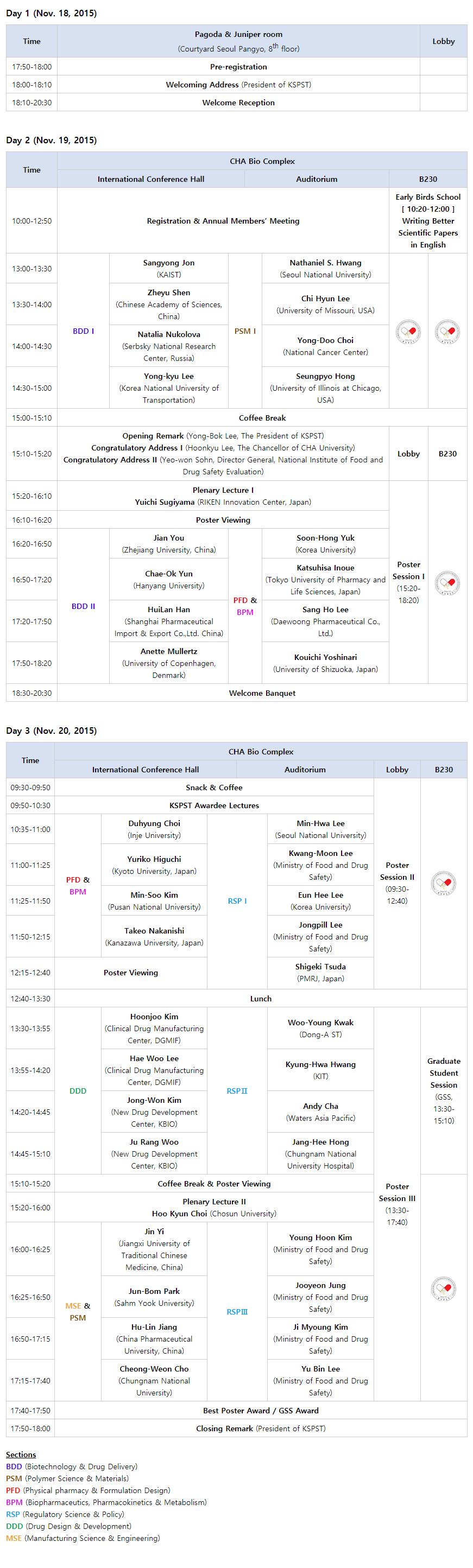The image size is (473, 1568).
Task: Select the PSM I session label
Action: (x=245, y=331)
